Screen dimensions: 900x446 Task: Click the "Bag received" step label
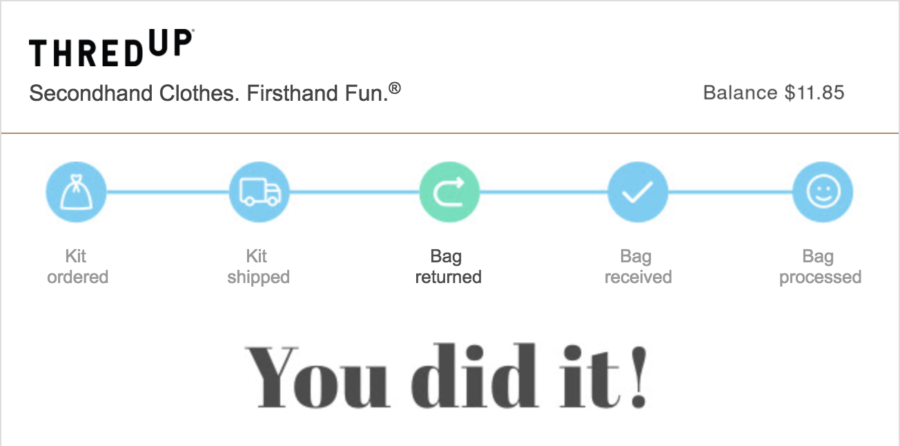pyautogui.click(x=638, y=267)
